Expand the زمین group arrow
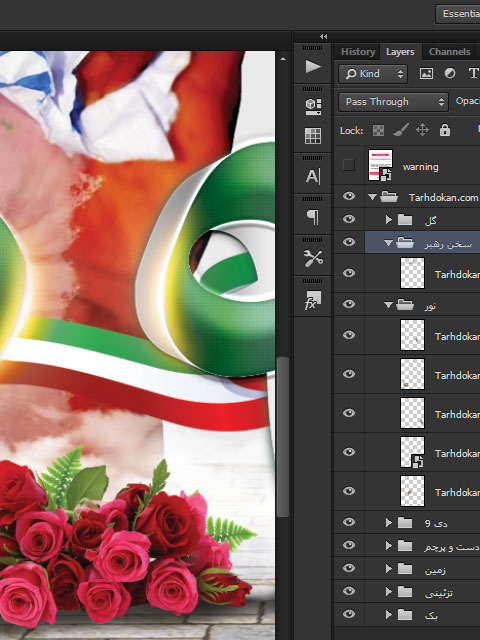 (389, 569)
